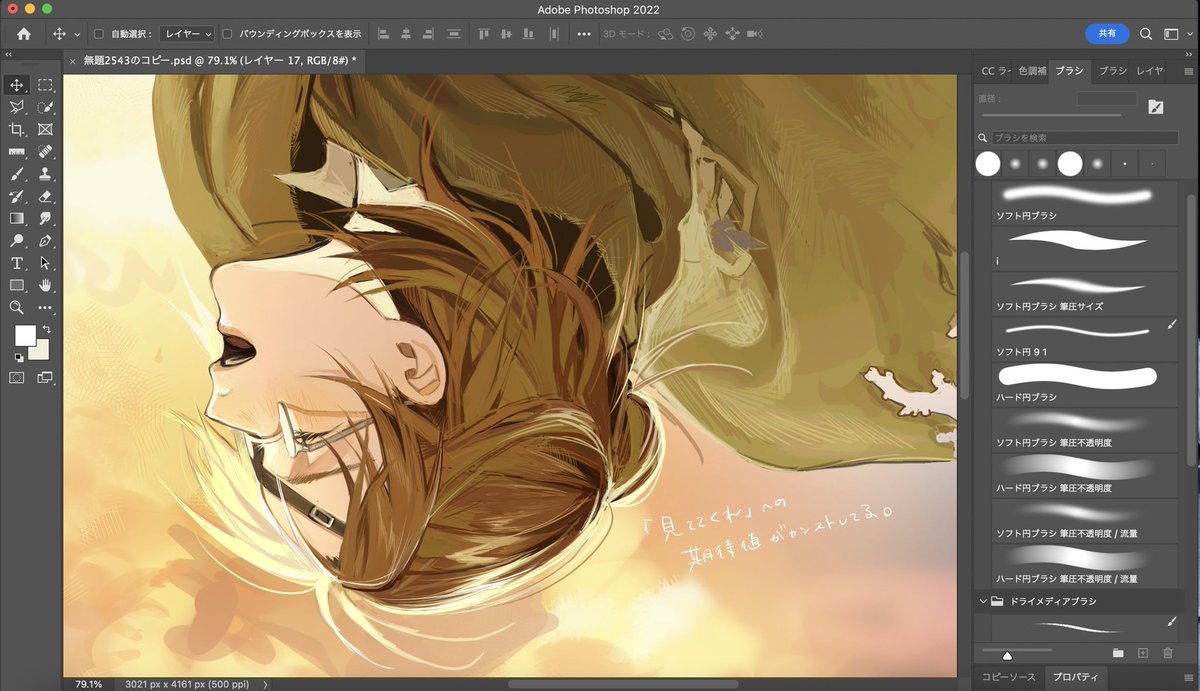The height and width of the screenshot is (691, 1200).
Task: Select the Zoom magnifier tool
Action: (17, 308)
